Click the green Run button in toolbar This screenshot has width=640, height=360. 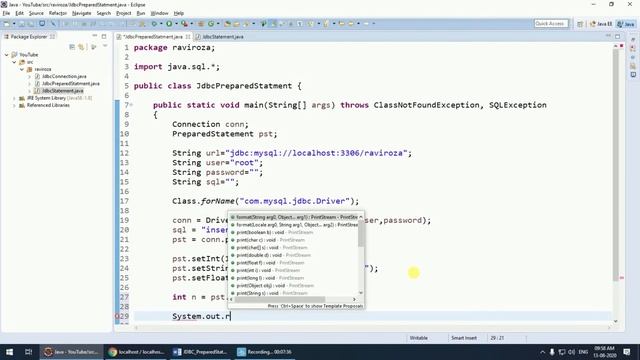coord(169,24)
